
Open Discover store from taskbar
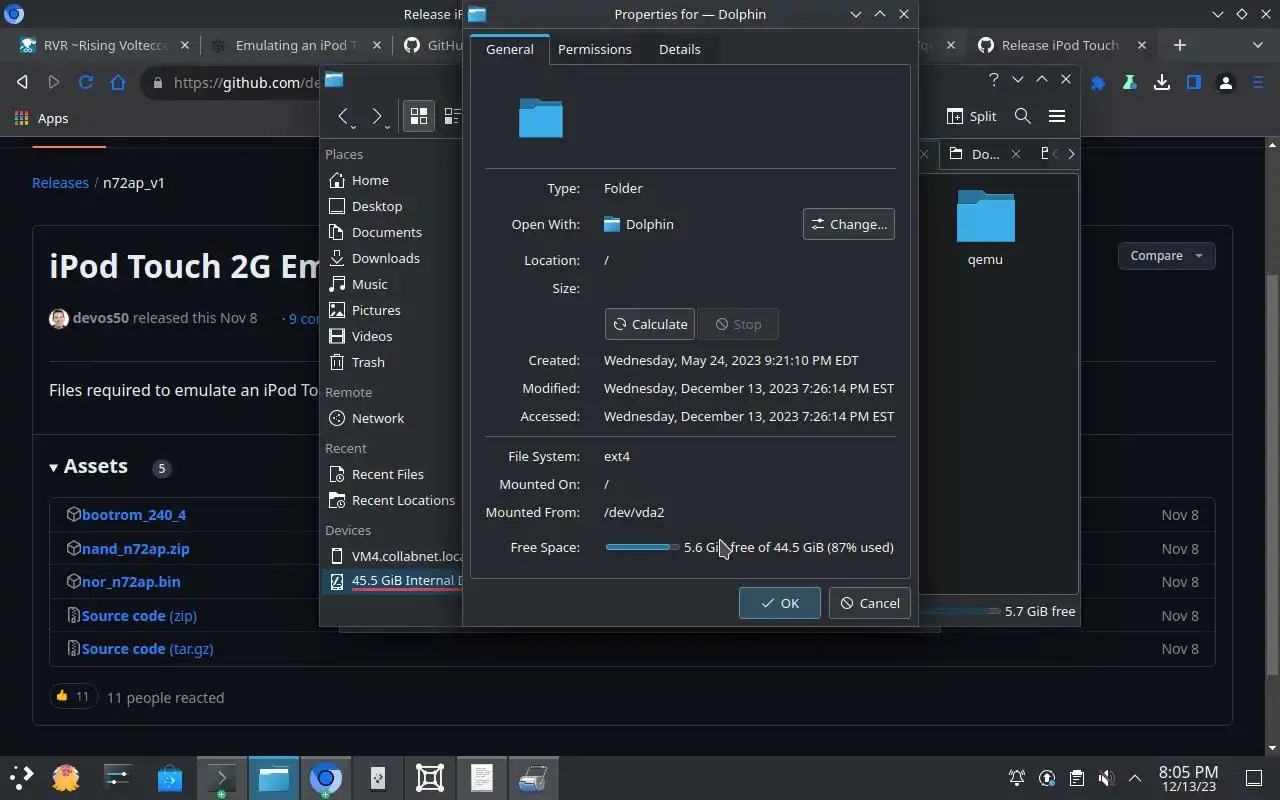coord(169,778)
